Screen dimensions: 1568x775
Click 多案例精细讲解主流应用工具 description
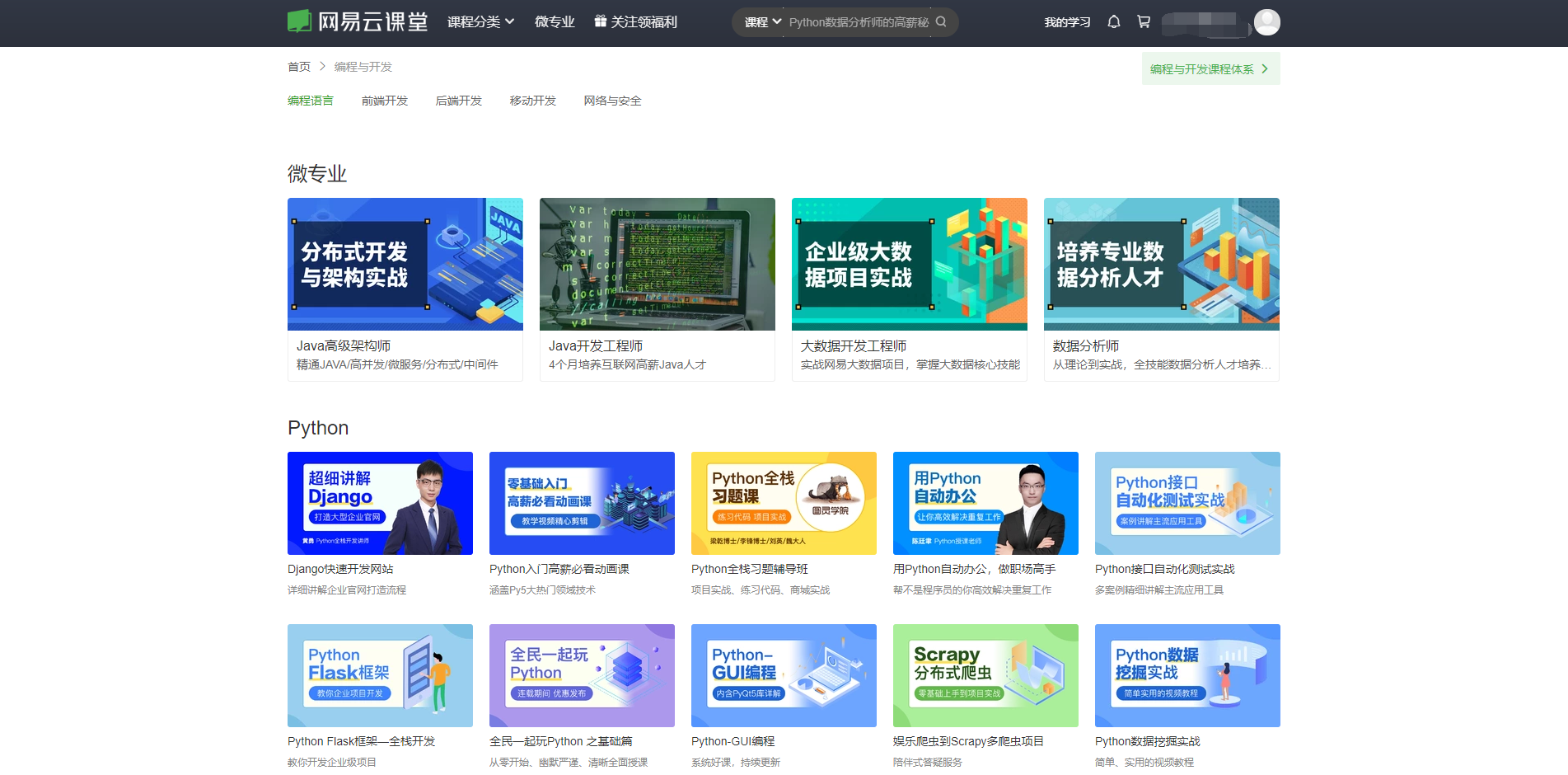[x=1159, y=590]
